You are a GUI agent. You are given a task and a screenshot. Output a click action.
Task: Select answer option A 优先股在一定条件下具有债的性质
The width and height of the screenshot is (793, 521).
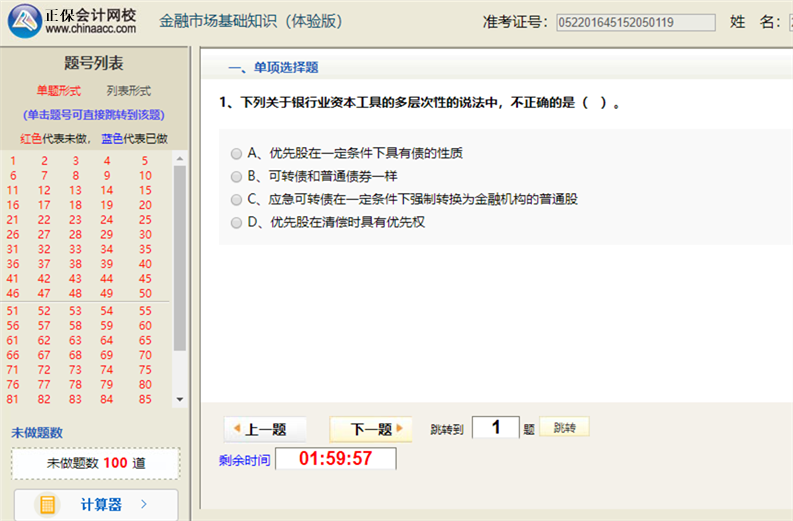pyautogui.click(x=236, y=154)
